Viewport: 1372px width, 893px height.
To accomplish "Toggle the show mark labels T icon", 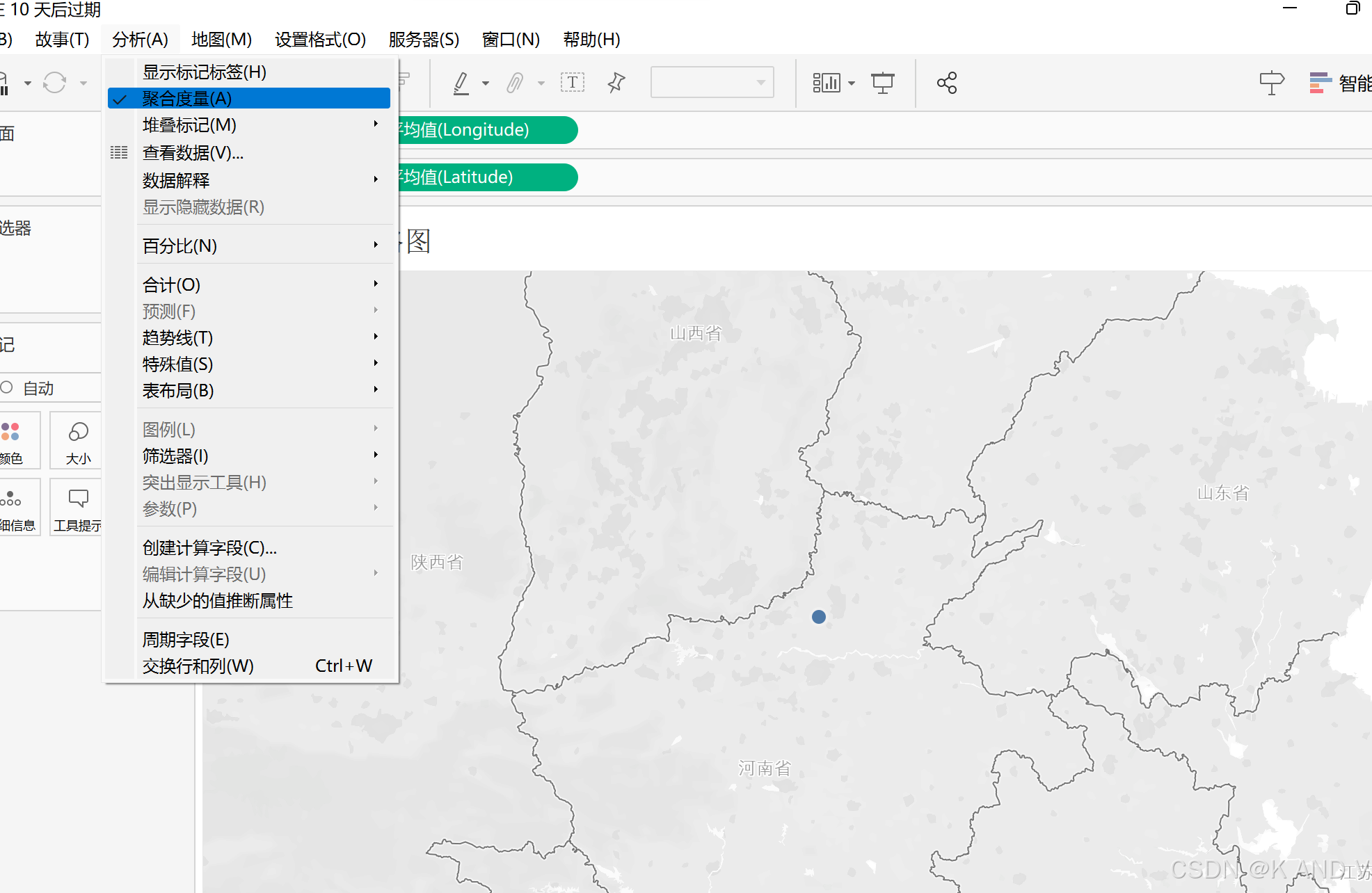I will (572, 83).
